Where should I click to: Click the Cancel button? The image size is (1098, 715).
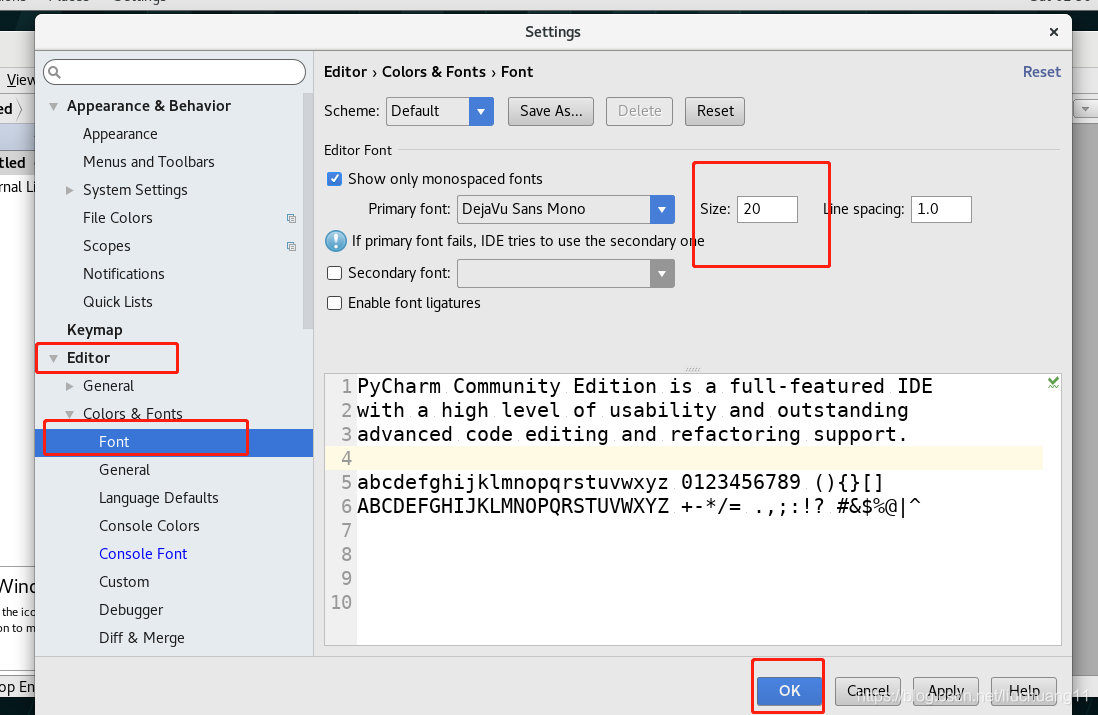click(868, 690)
